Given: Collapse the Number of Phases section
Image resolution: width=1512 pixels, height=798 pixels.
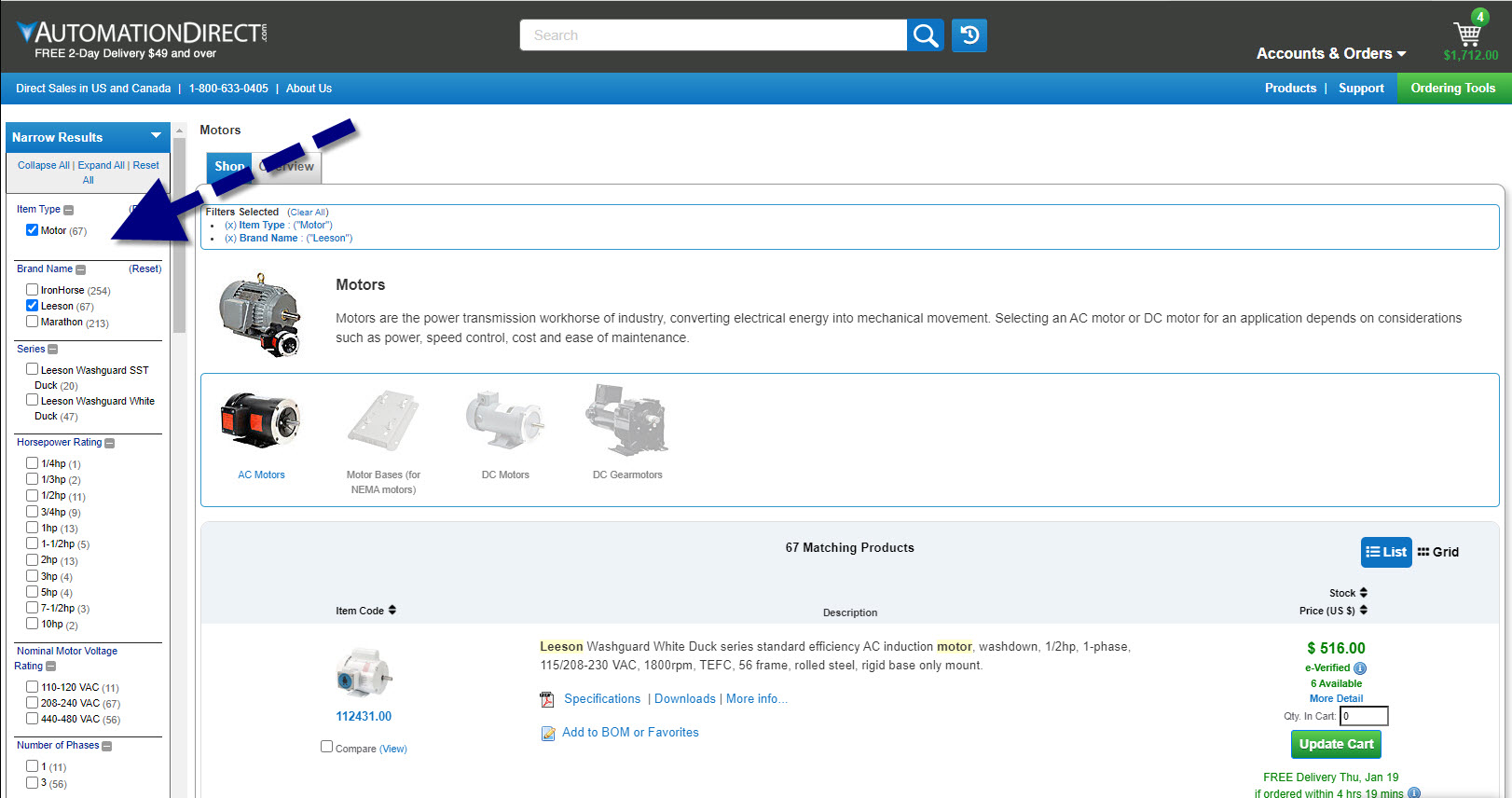Looking at the screenshot, I should point(107,746).
